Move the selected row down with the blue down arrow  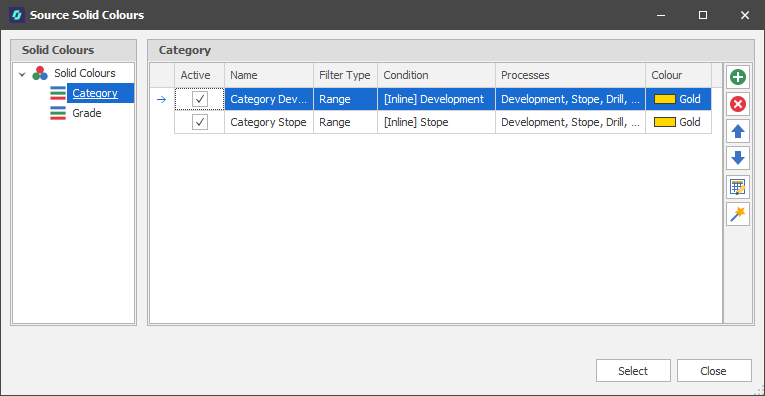click(737, 158)
